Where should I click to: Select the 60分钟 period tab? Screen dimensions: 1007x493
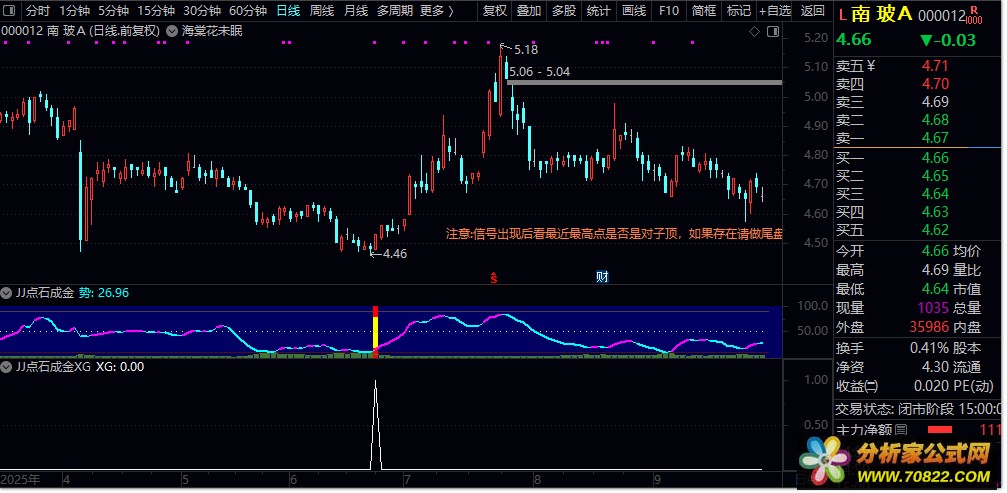(247, 11)
